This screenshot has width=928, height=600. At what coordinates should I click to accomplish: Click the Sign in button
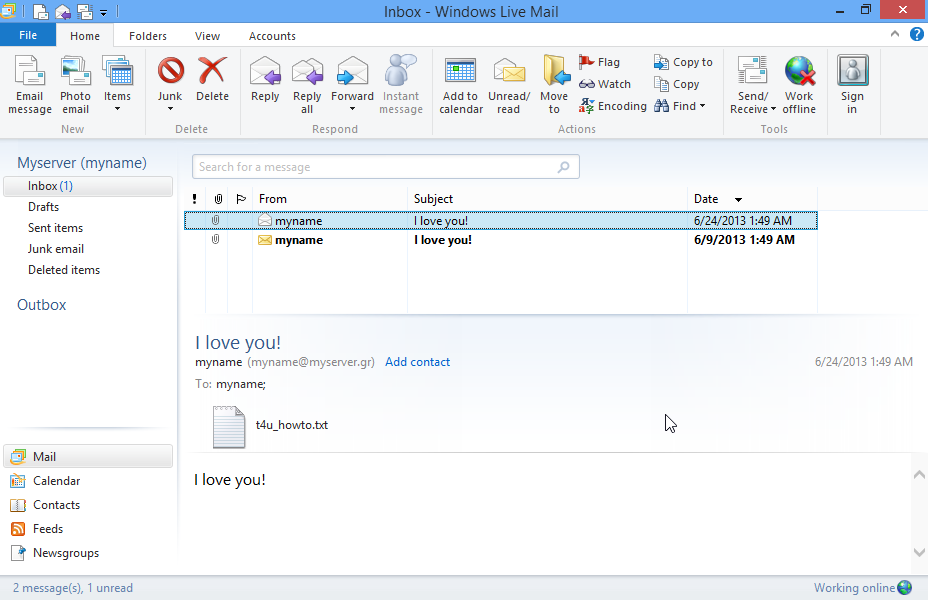pyautogui.click(x=852, y=85)
